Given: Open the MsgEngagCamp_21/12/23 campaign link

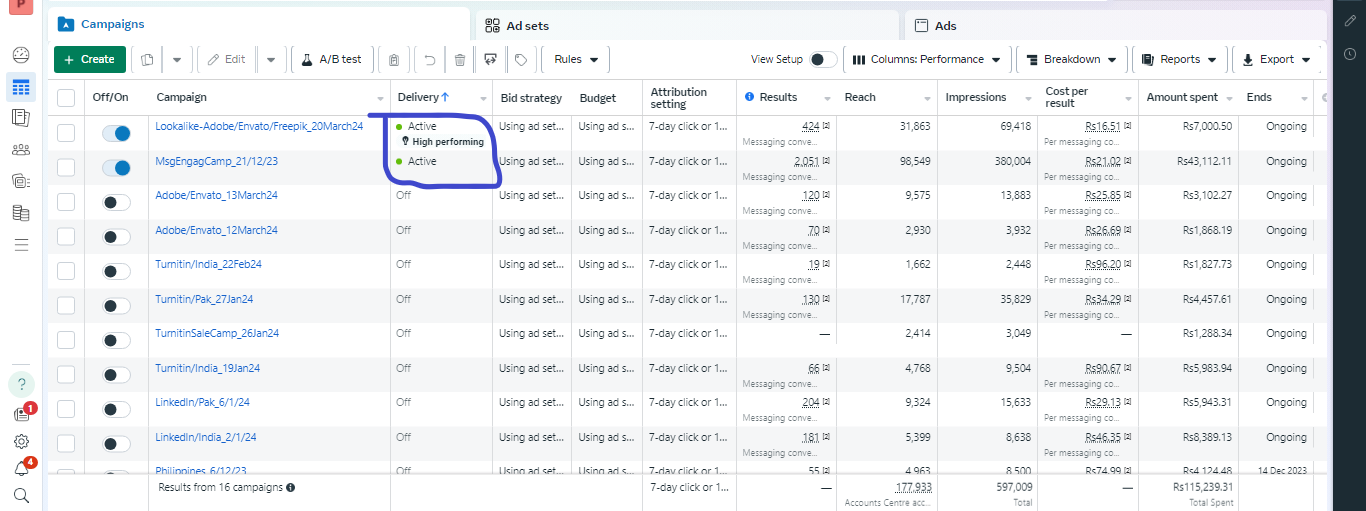Looking at the screenshot, I should click(x=216, y=160).
